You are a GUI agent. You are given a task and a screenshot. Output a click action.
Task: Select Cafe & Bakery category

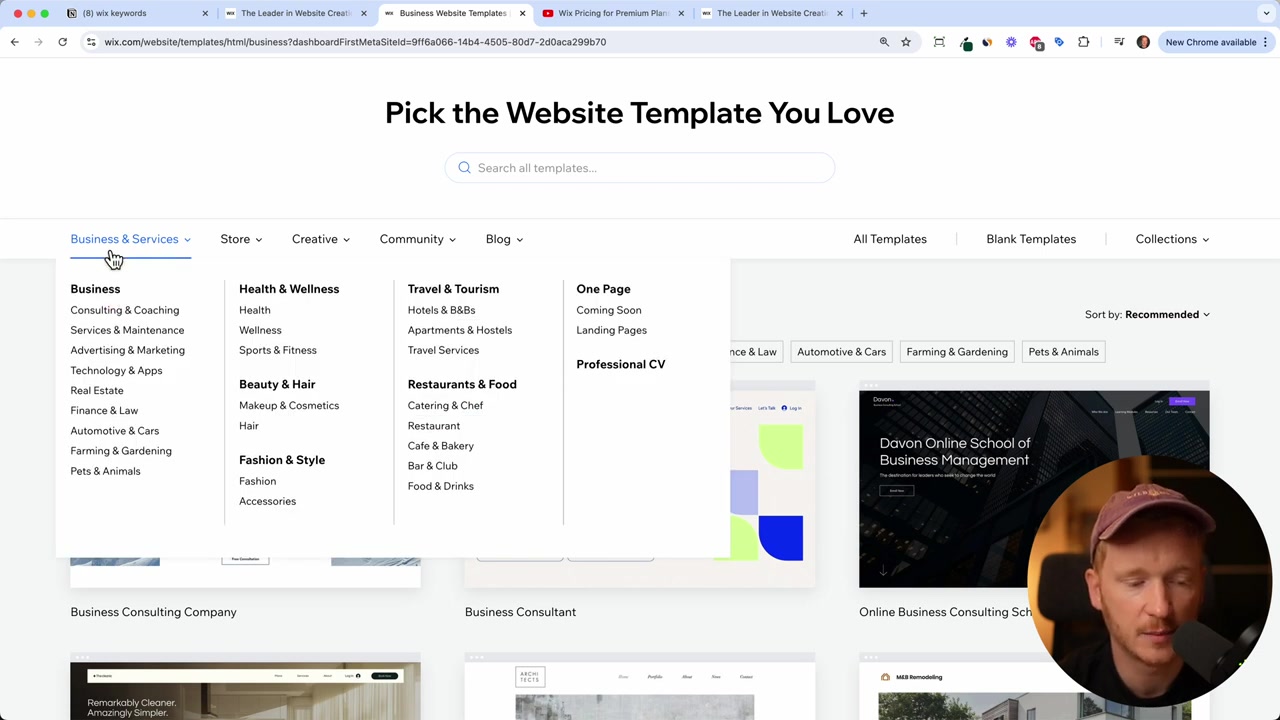441,446
